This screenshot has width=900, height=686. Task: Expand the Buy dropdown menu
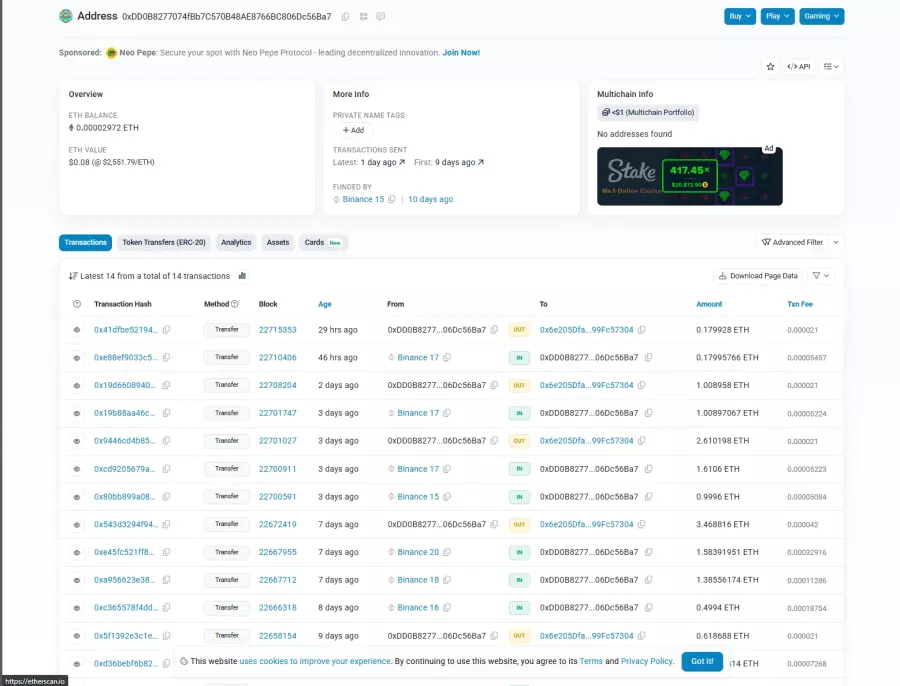(738, 16)
